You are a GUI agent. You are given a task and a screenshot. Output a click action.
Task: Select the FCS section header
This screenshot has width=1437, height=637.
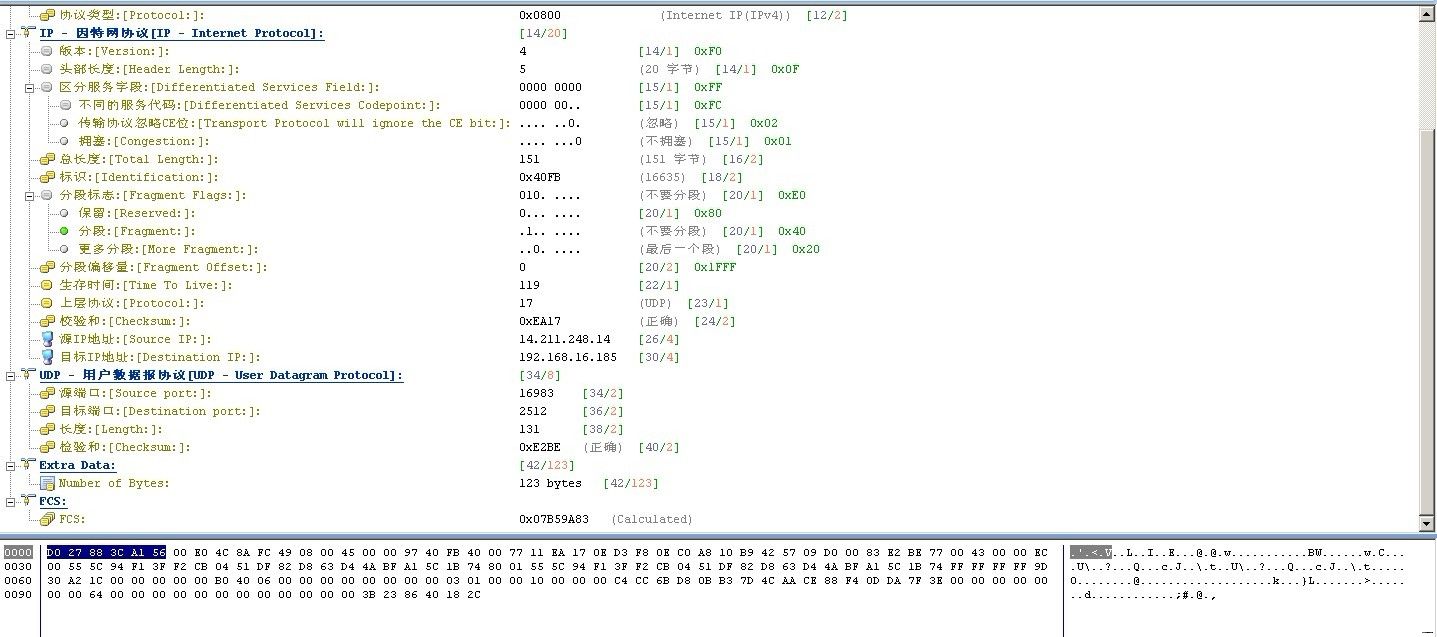(x=52, y=501)
